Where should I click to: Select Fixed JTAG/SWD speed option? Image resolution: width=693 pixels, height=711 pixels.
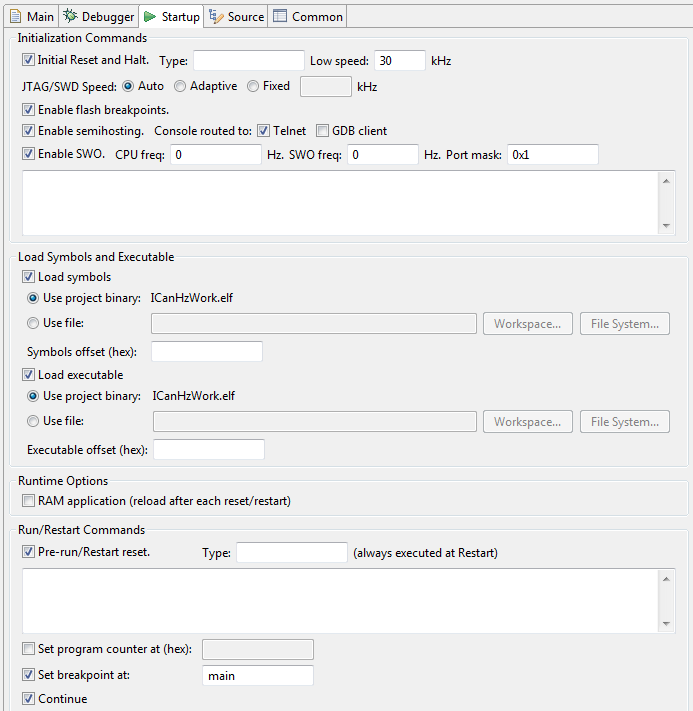click(253, 86)
